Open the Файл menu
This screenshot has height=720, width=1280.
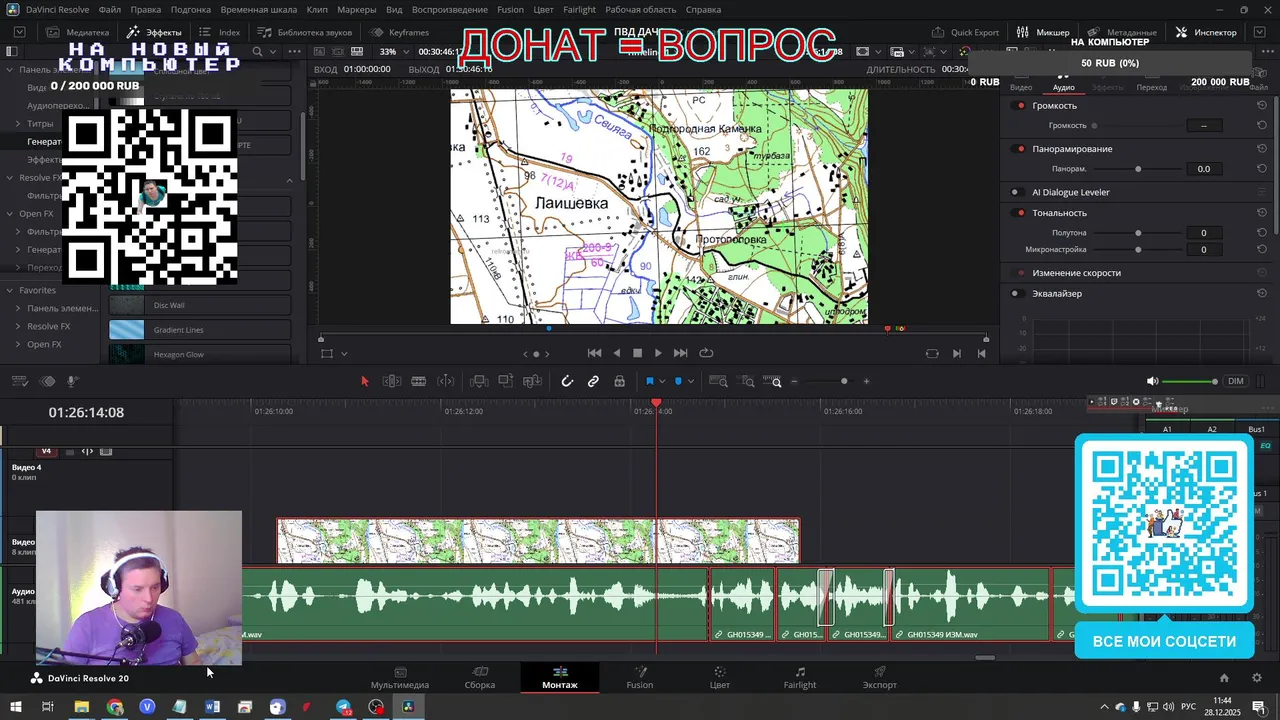click(x=110, y=9)
